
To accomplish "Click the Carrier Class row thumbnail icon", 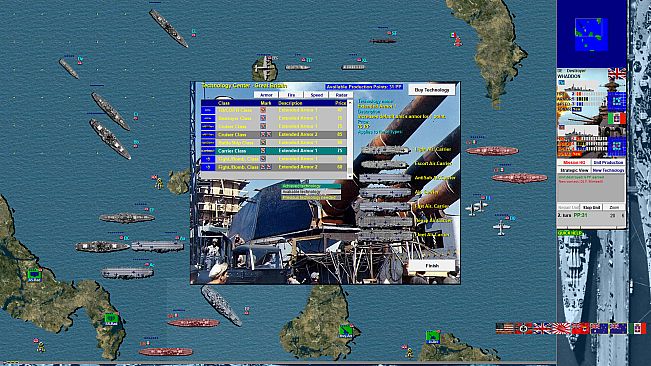I will point(208,151).
